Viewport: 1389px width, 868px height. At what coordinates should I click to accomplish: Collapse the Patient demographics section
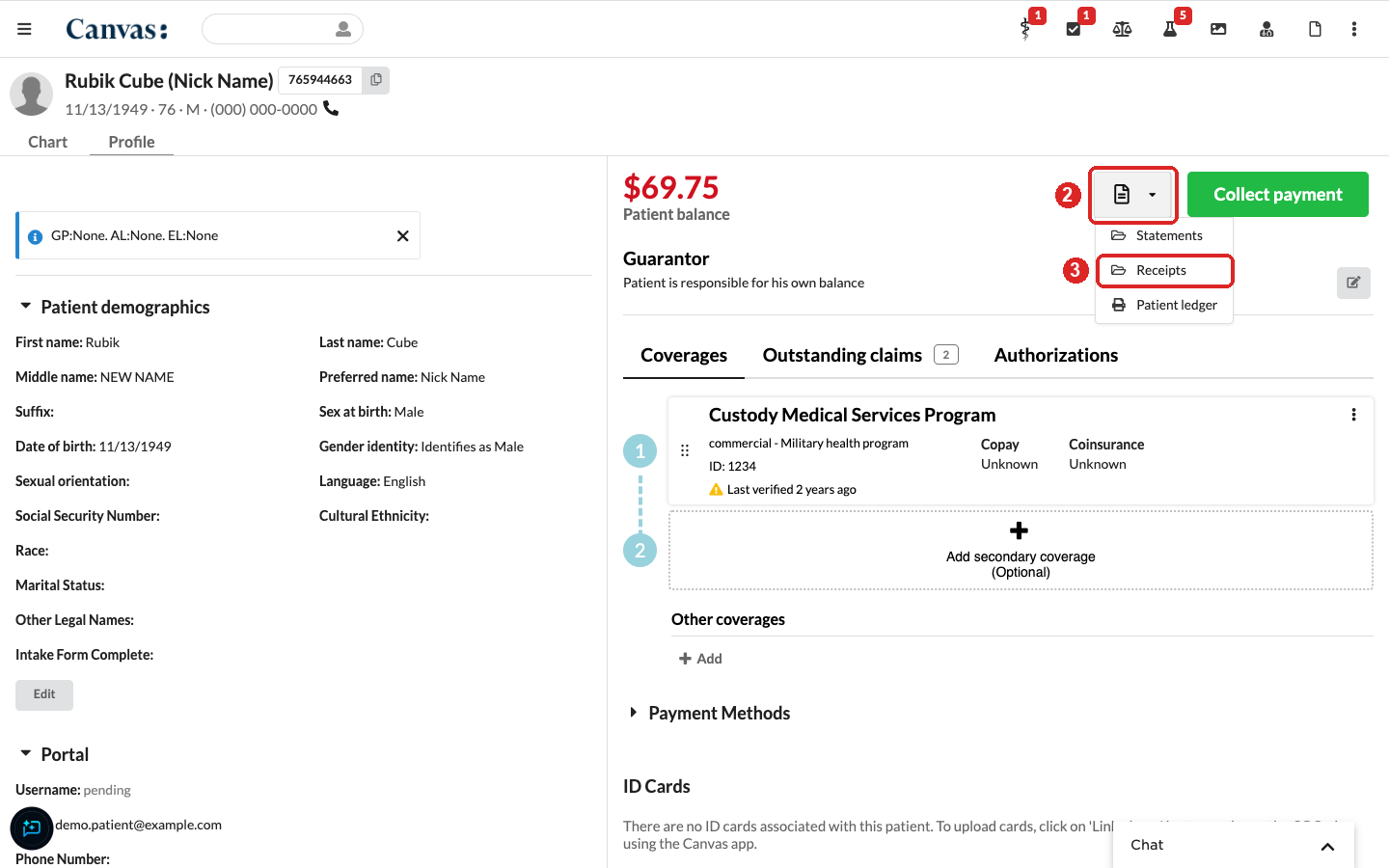coord(26,307)
